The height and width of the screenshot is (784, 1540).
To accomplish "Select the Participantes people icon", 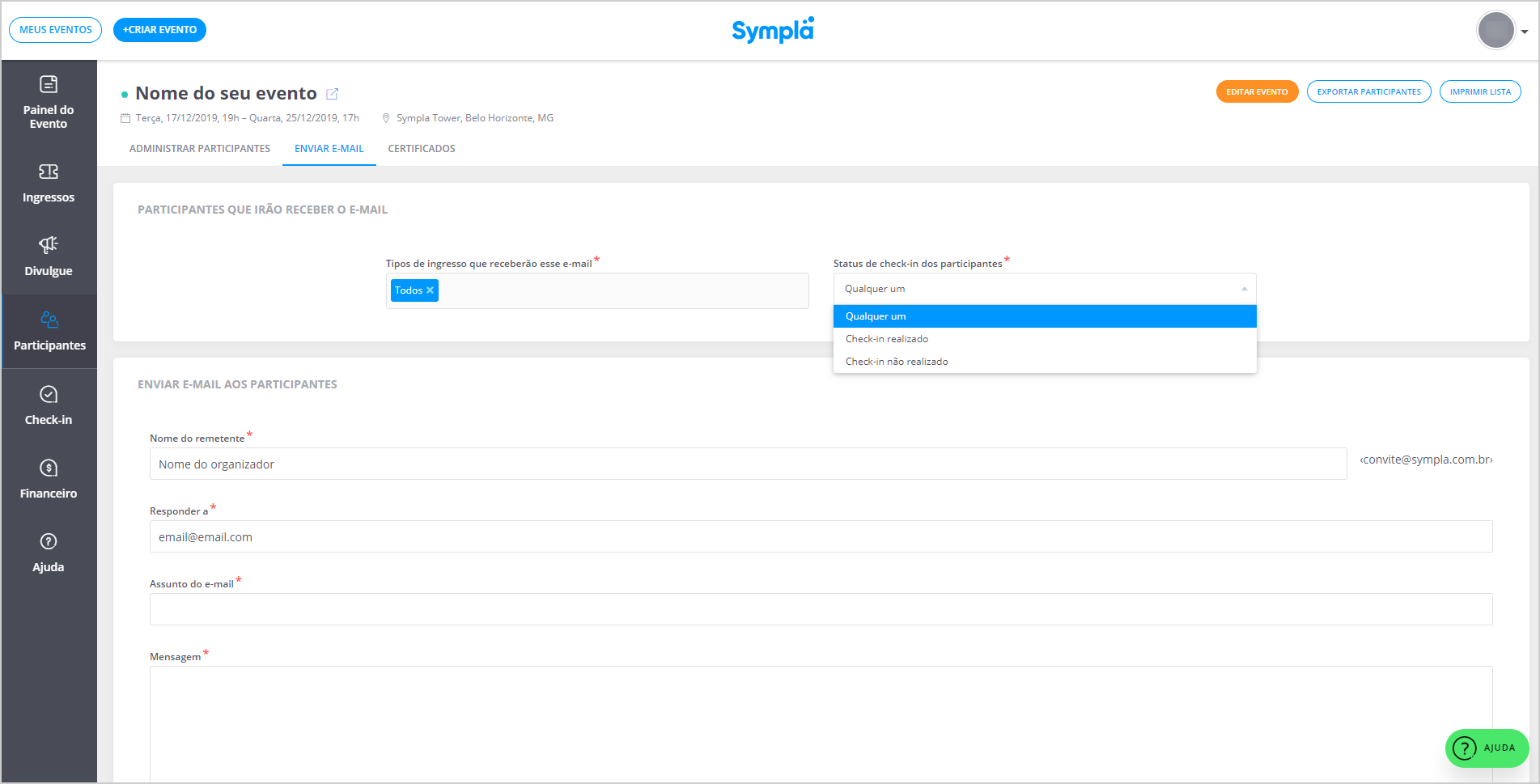I will (x=49, y=320).
